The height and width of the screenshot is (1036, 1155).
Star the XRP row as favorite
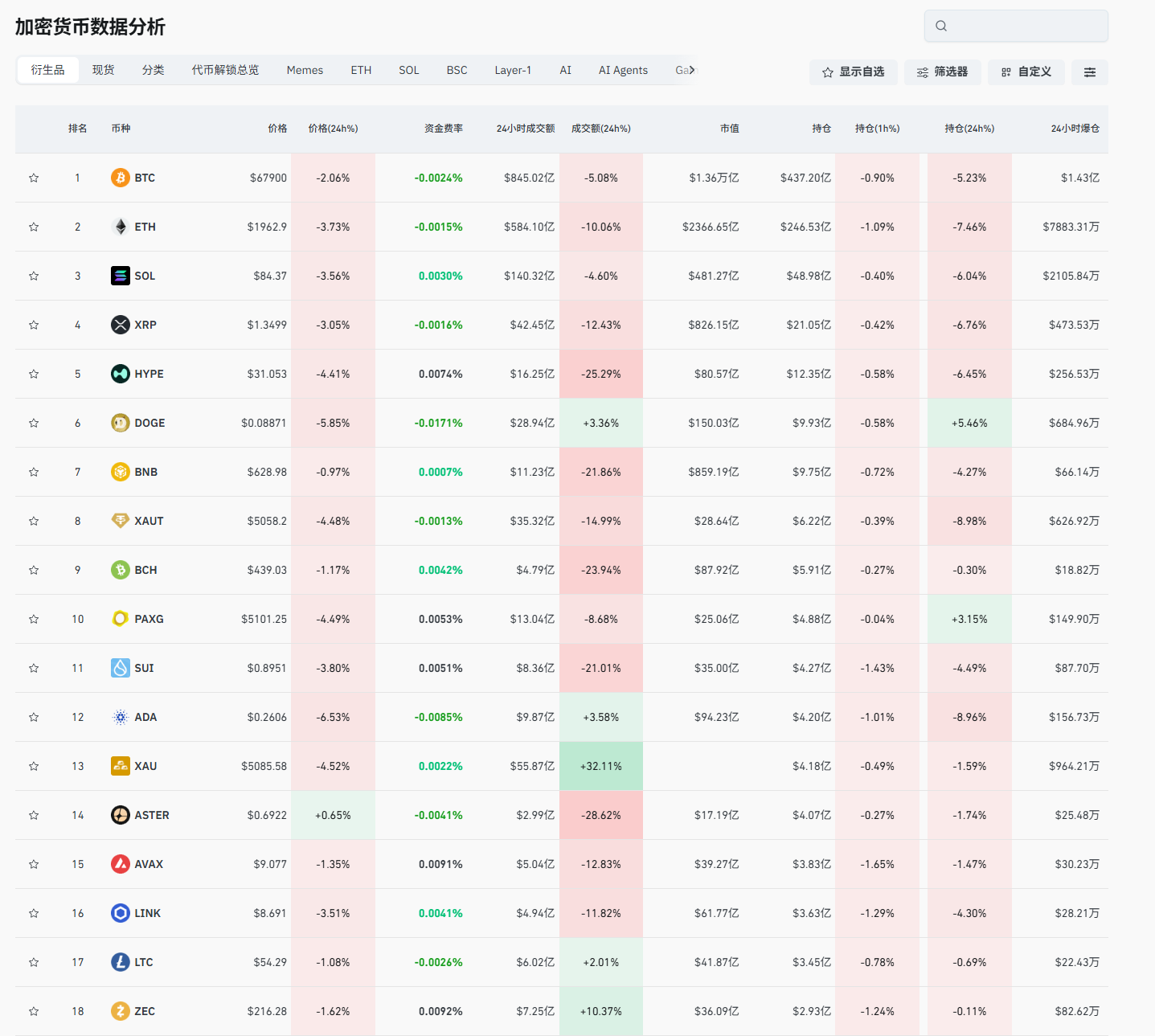pyautogui.click(x=34, y=325)
